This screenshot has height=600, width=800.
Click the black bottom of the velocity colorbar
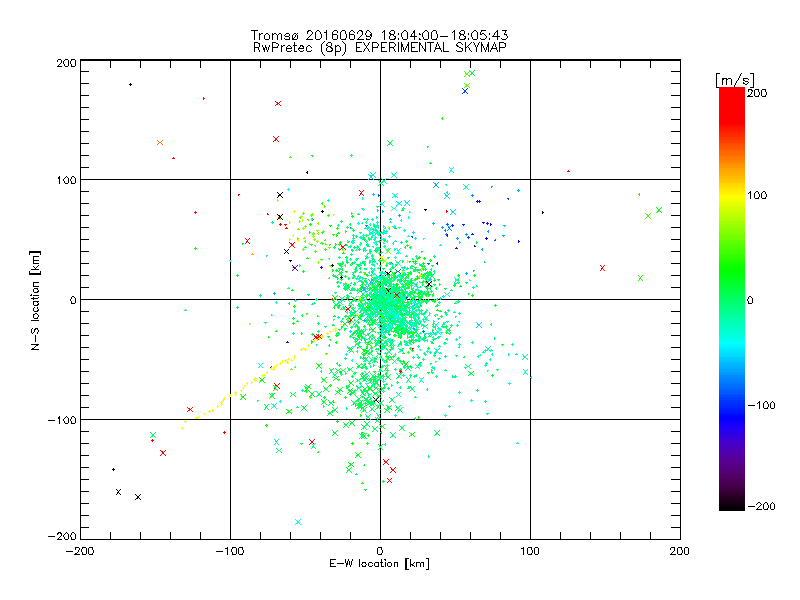tap(732, 505)
